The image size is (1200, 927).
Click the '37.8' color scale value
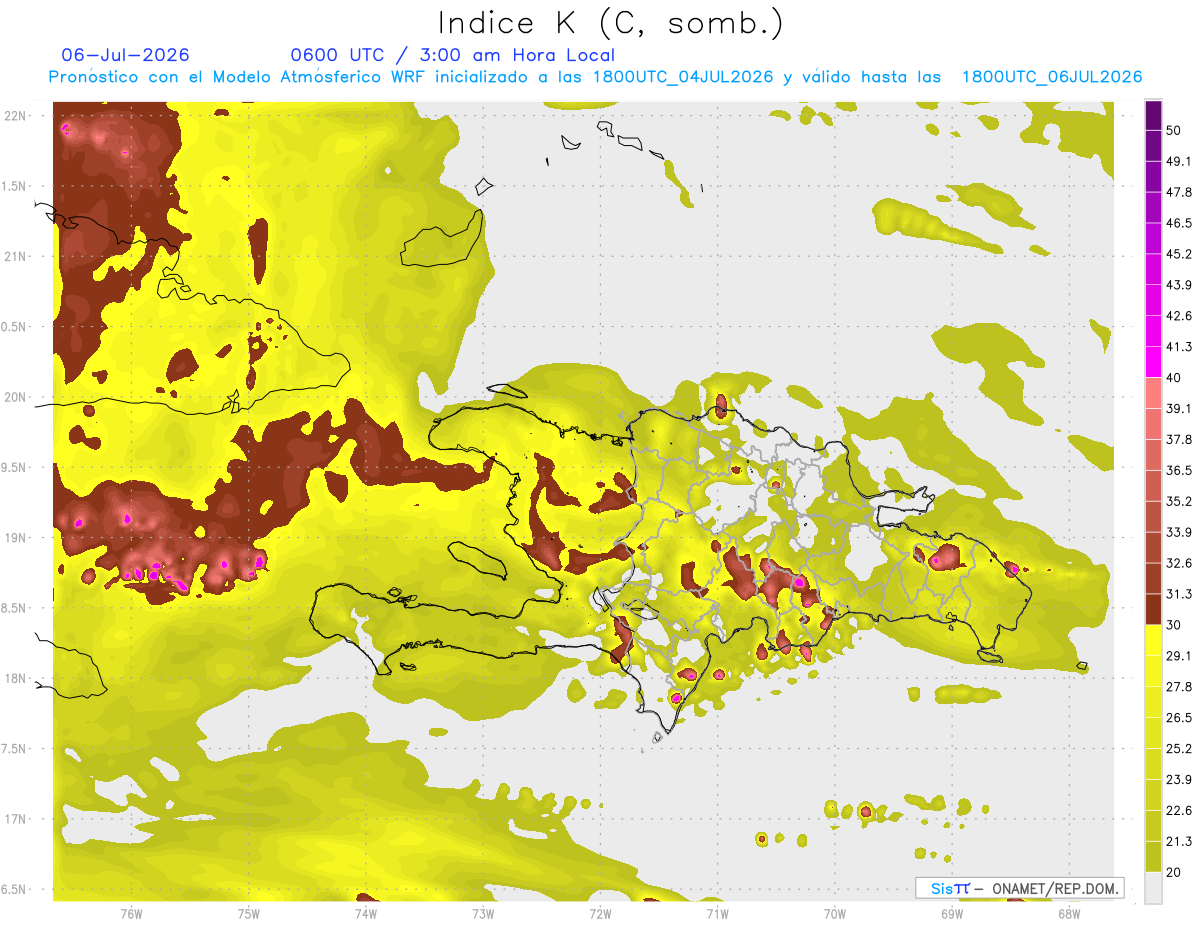click(1178, 440)
